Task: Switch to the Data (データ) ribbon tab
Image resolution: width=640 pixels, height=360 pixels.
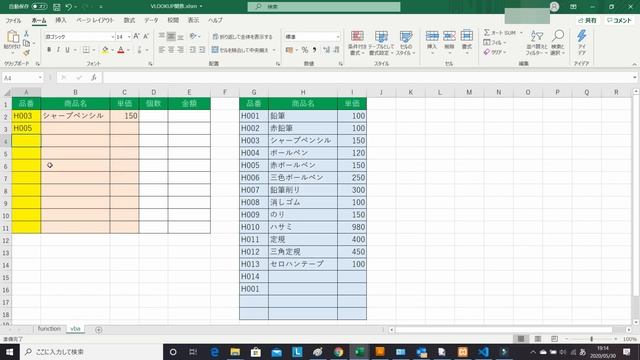Action: pyautogui.click(x=151, y=20)
